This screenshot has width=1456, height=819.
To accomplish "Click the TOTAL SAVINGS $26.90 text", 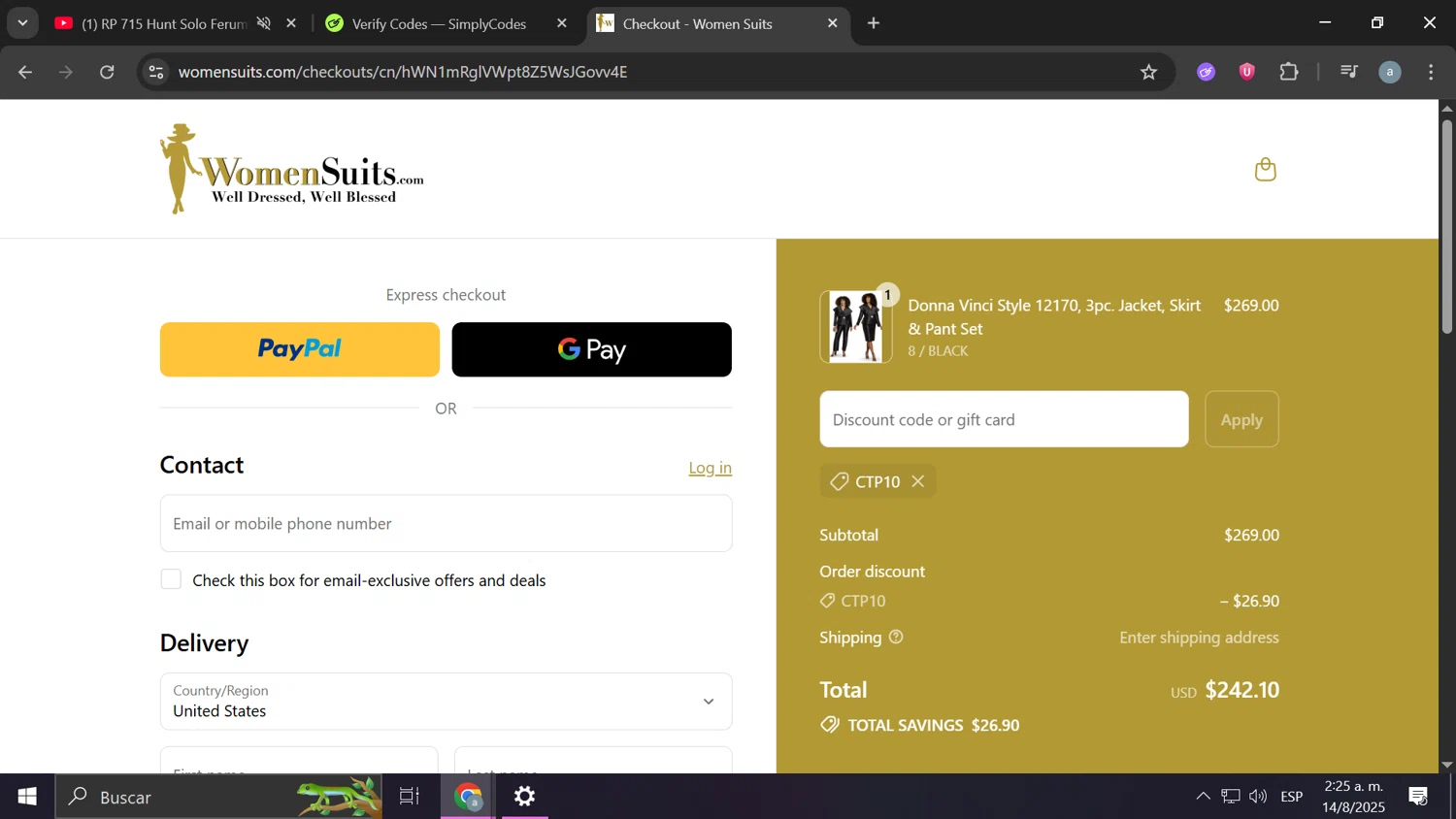I will (x=934, y=725).
